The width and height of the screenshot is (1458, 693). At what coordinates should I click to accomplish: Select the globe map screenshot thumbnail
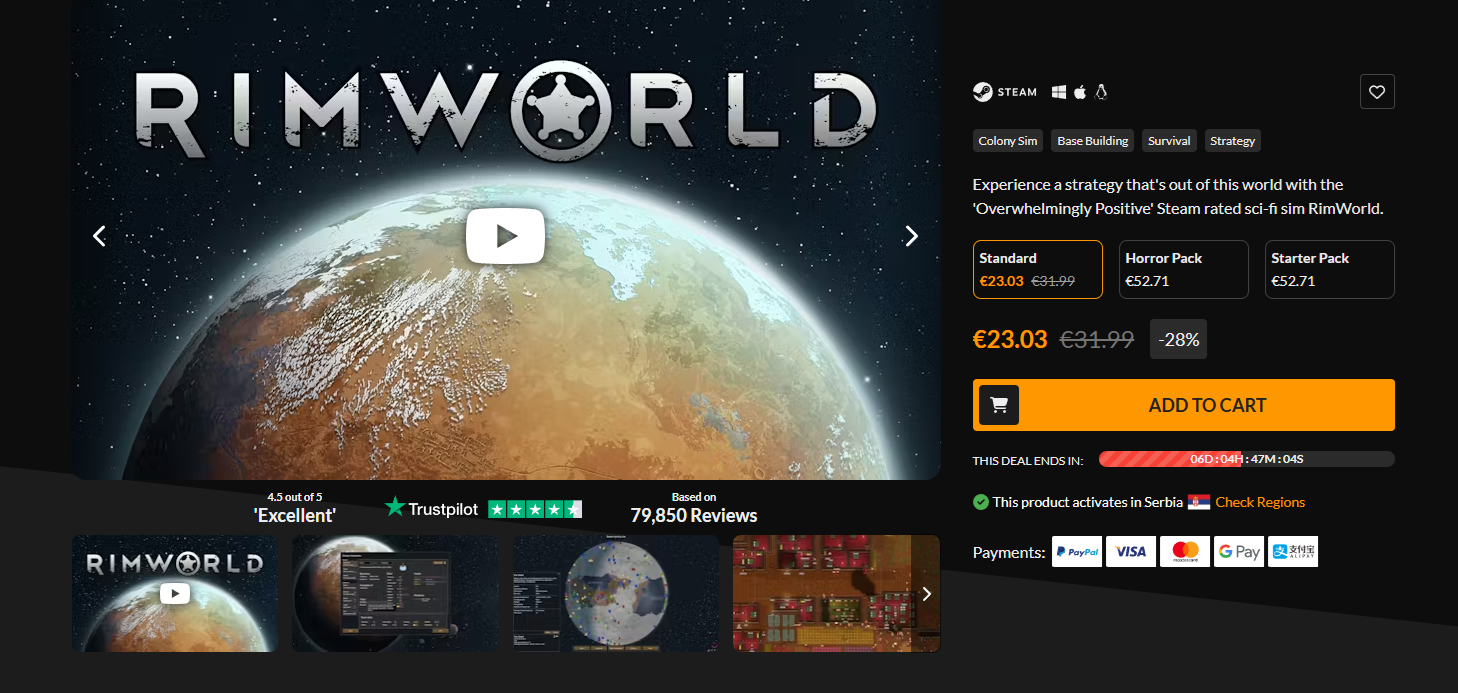tap(616, 593)
